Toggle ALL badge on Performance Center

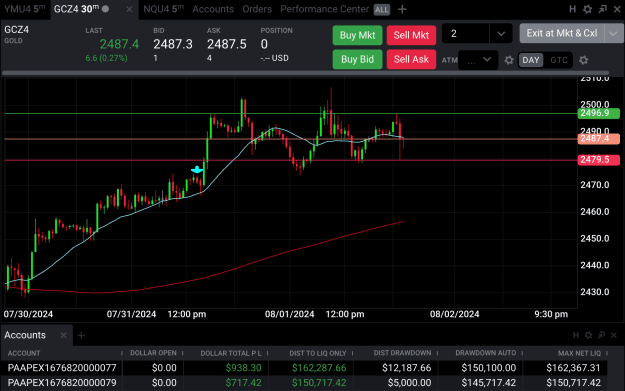(381, 10)
